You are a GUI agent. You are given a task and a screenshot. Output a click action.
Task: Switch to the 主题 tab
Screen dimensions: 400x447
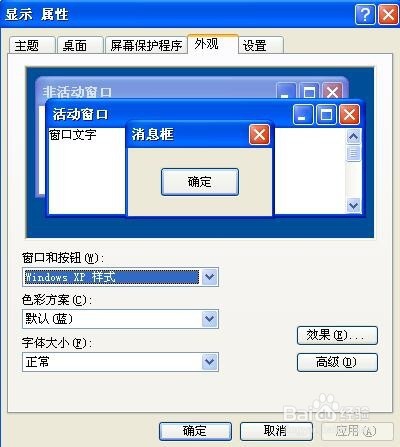pos(32,45)
